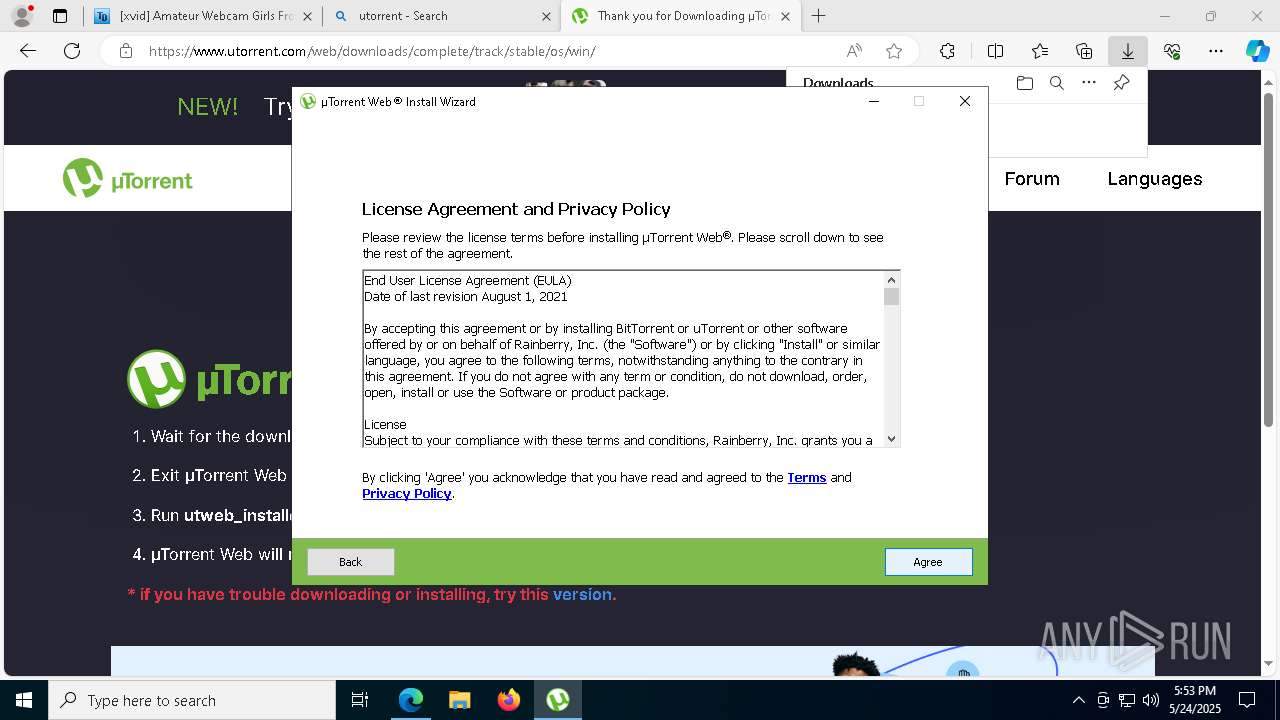Open the volume tray icon
1280x720 pixels.
pyautogui.click(x=1151, y=700)
